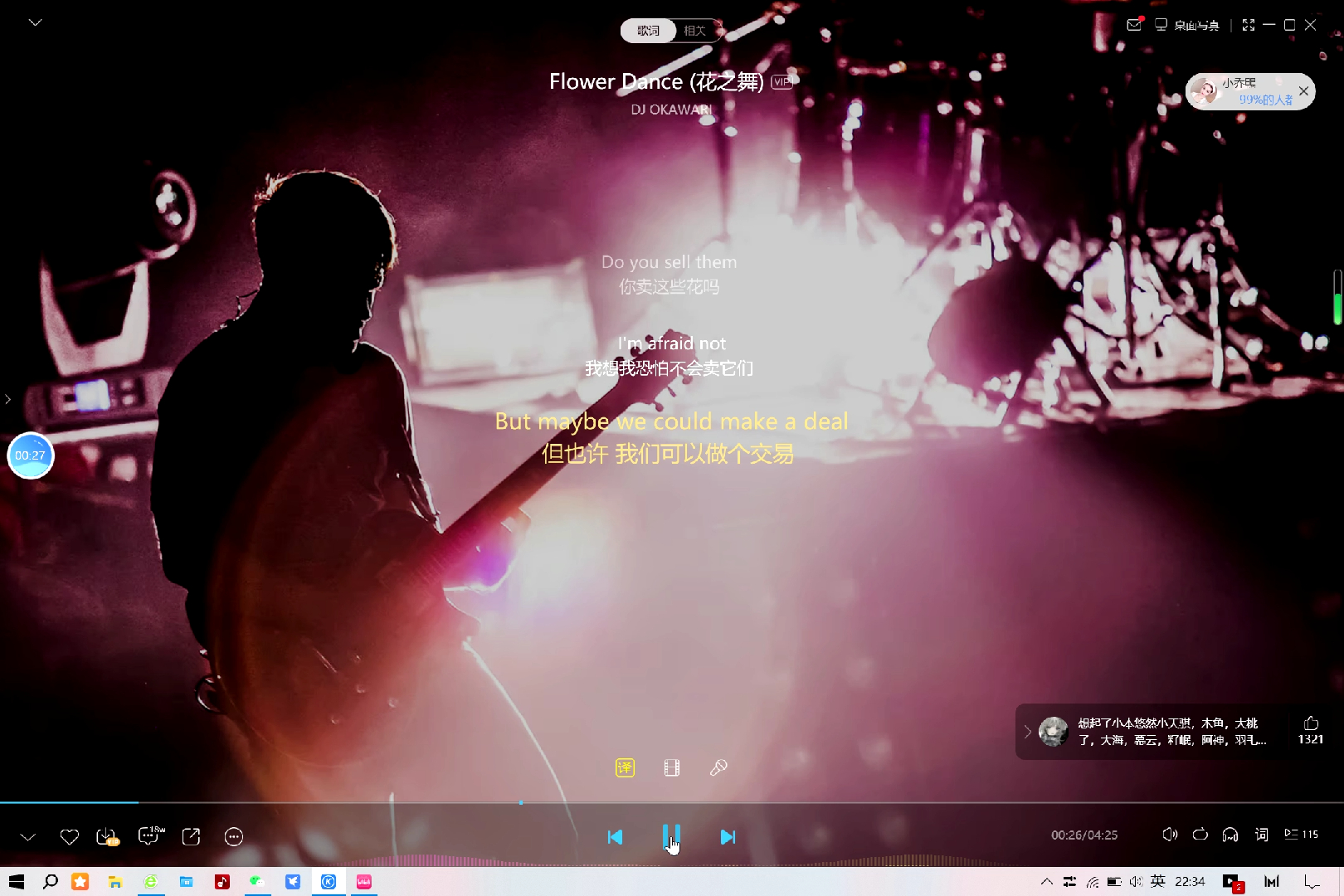
Task: Open the song comments bubble icon
Action: 150,835
